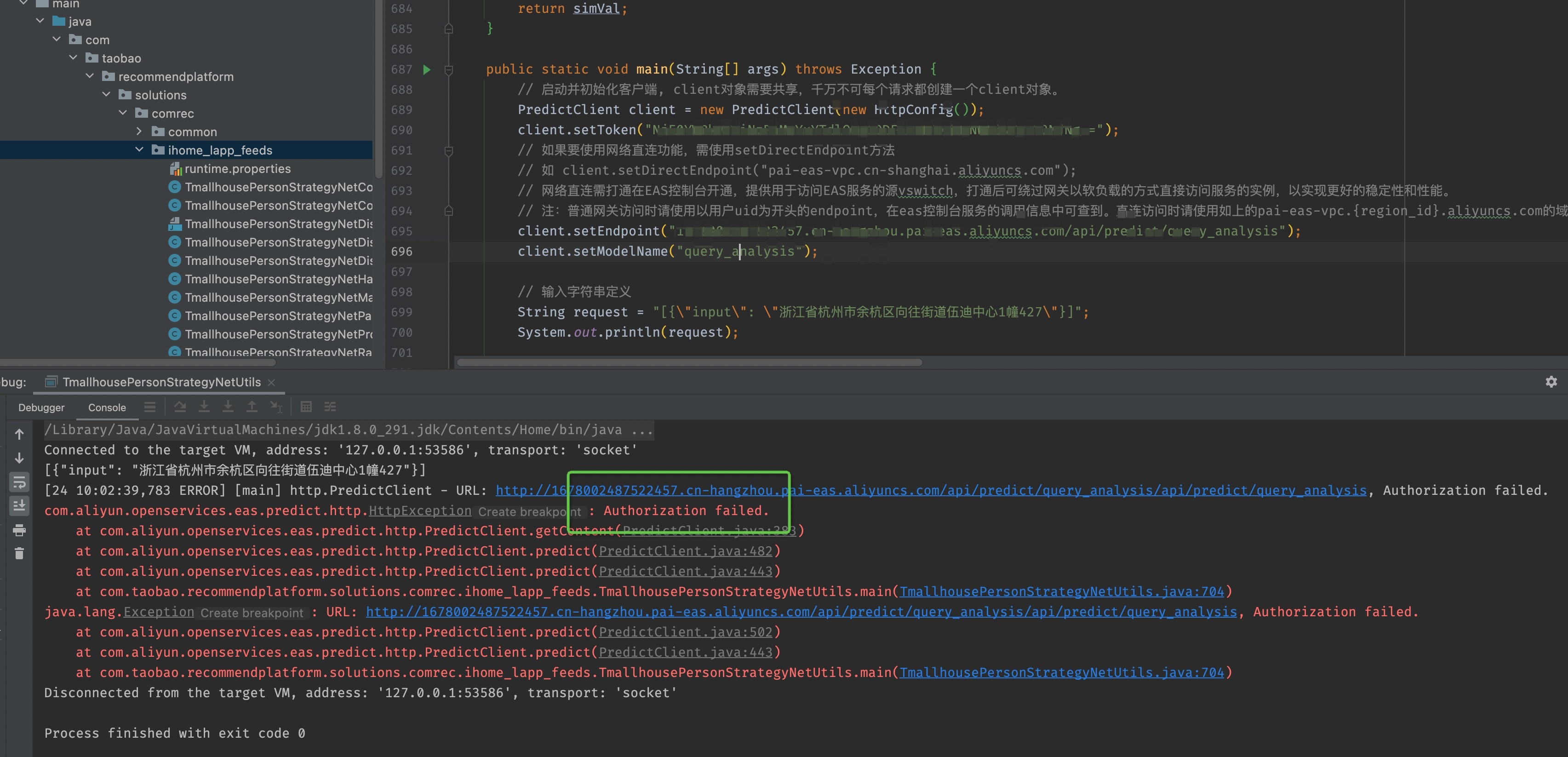Viewport: 1568px width, 757px height.
Task: Click the /Library/Java/JavaVirtualMachines command line
Action: [x=348, y=430]
